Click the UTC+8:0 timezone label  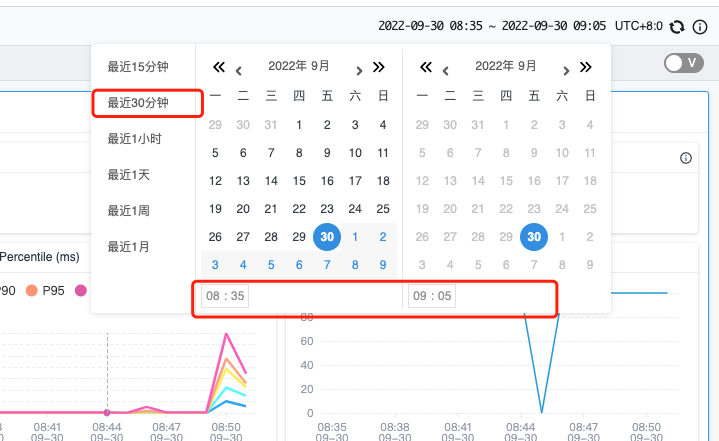[x=638, y=26]
